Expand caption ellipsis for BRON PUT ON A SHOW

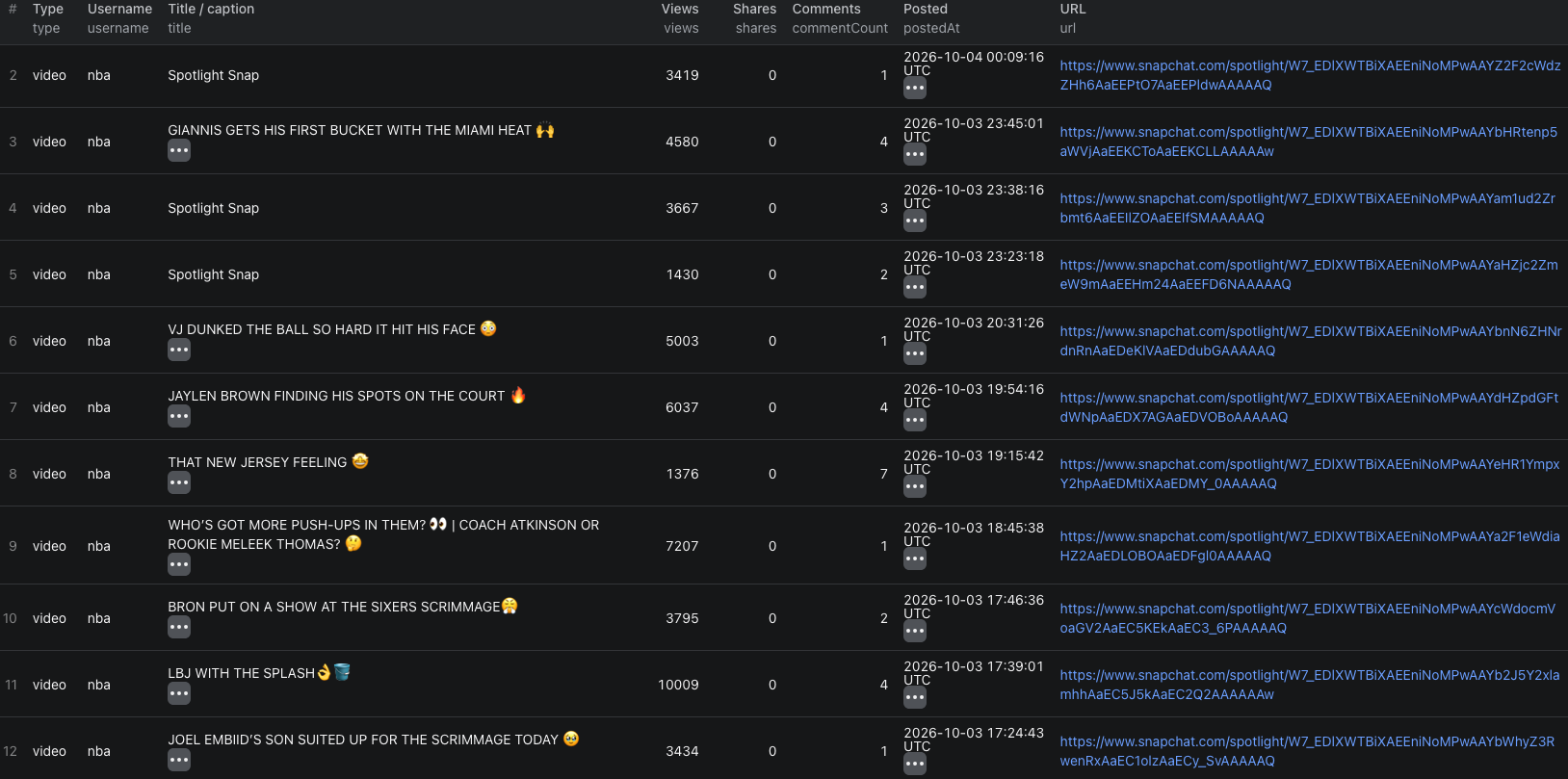point(179,627)
